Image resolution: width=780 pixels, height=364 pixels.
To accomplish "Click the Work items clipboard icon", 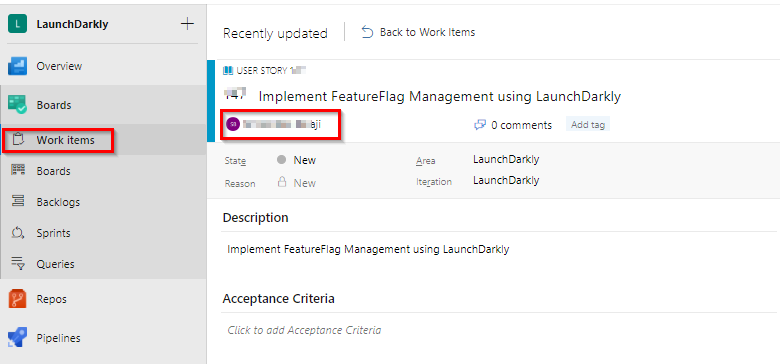I will (18, 140).
